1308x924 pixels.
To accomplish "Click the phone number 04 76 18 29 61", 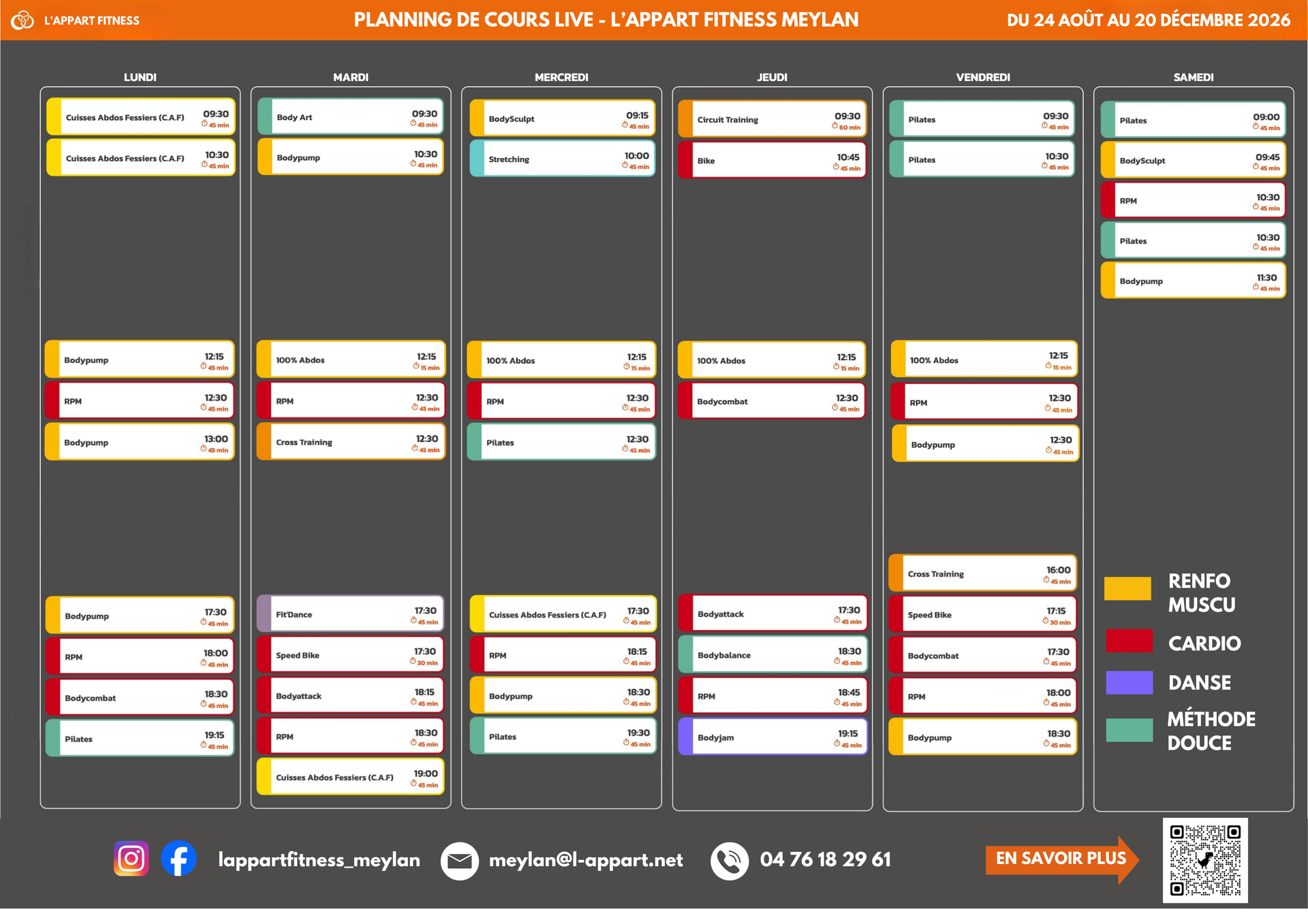I will pos(826,859).
